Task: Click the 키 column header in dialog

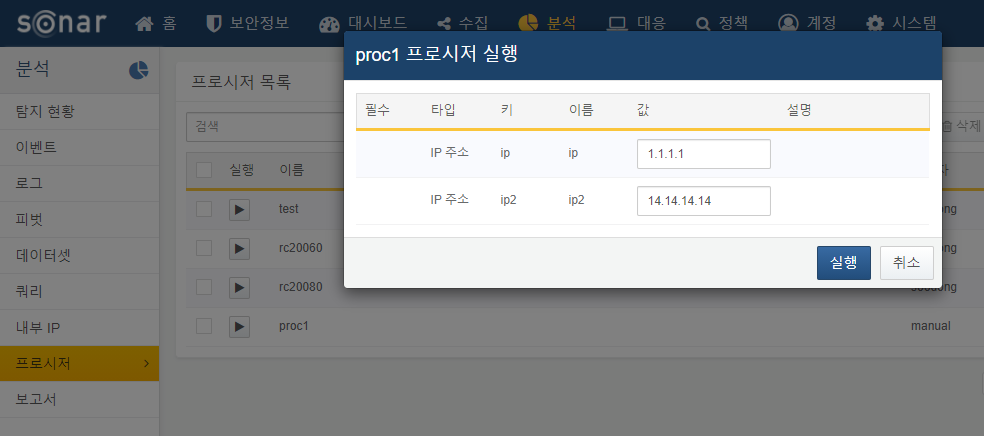Action: 506,110
